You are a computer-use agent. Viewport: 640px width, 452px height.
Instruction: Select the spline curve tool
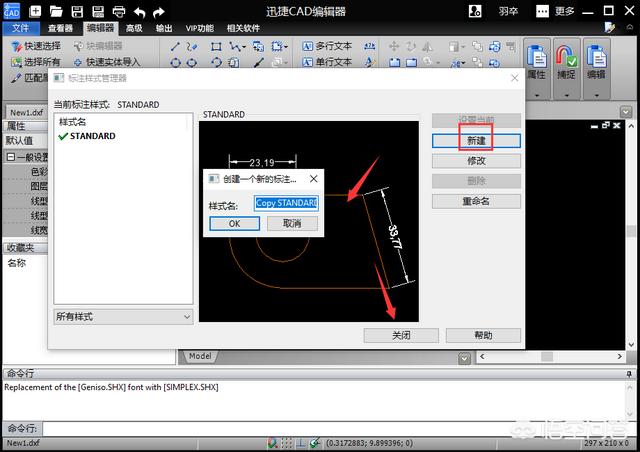click(191, 47)
